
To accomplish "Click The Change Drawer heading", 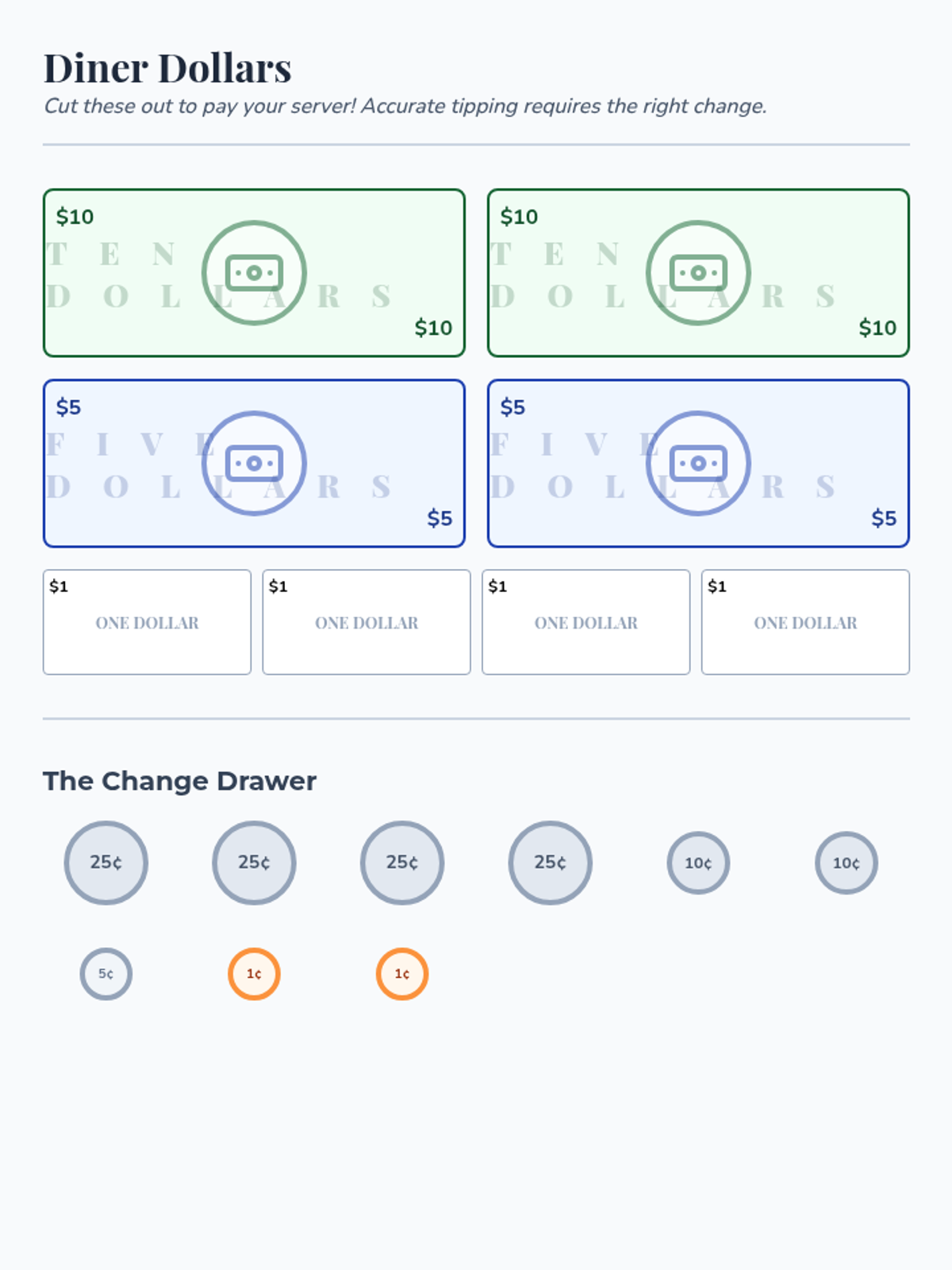I will [179, 781].
